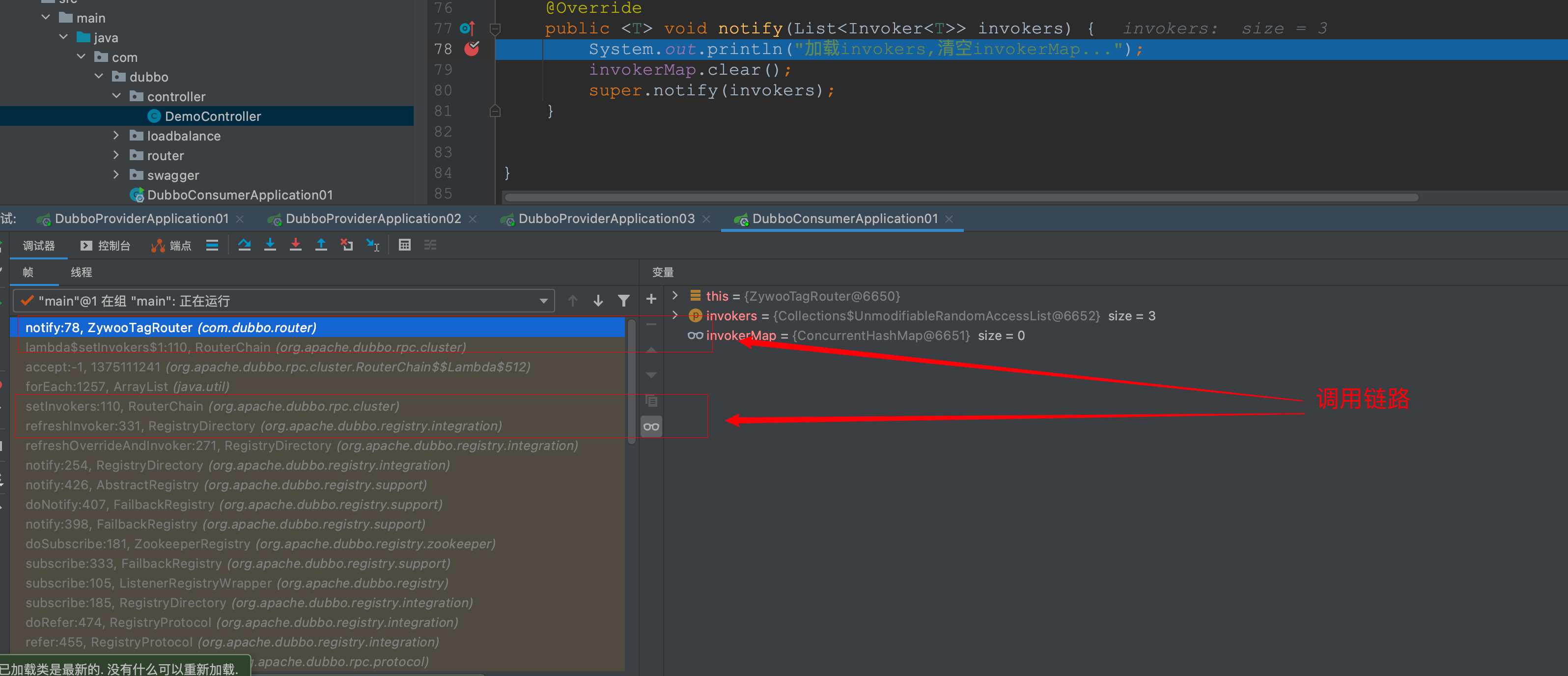Click the invokerMap watch variable
Image resolution: width=1568 pixels, height=676 pixels.
855,336
